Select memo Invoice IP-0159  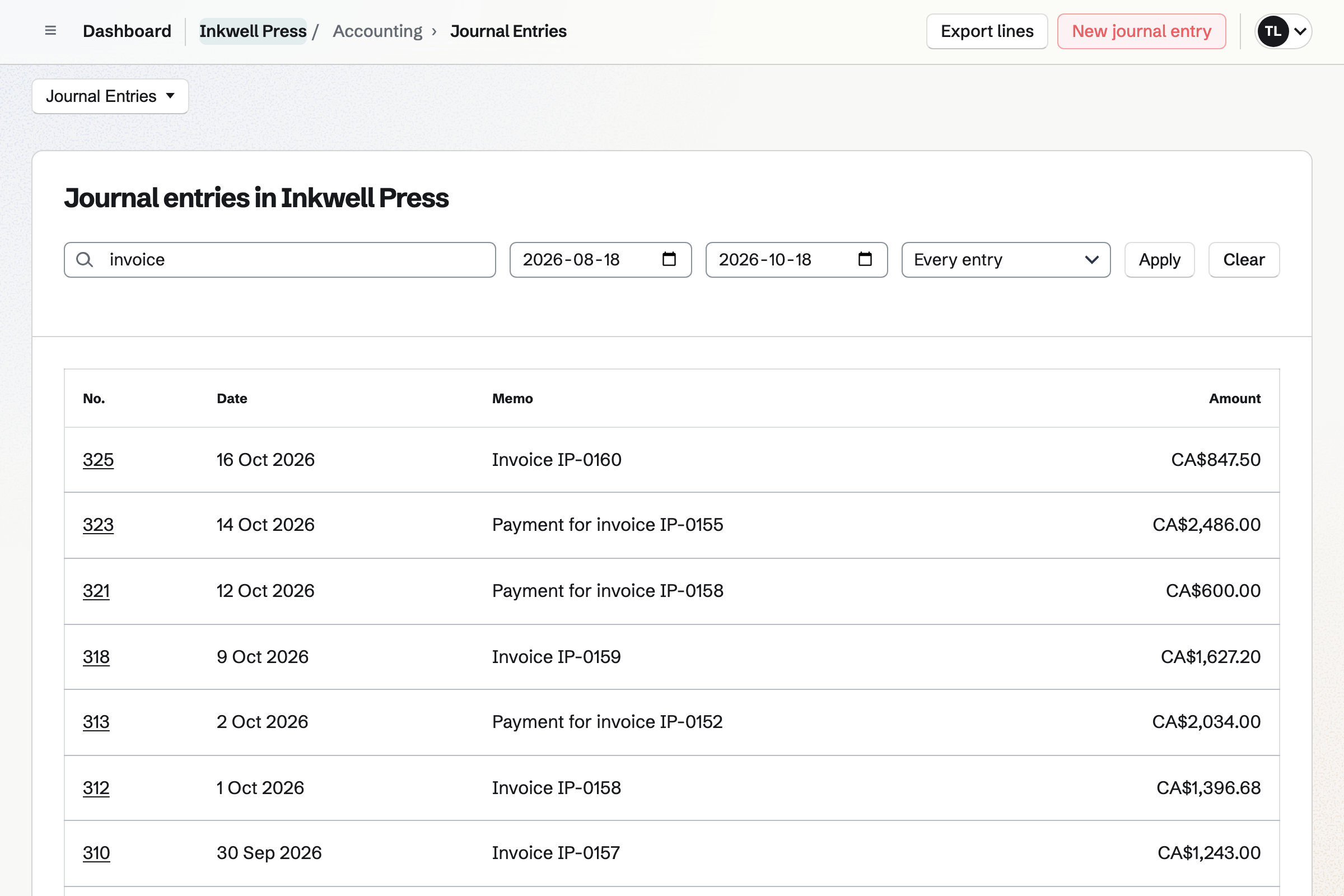[557, 657]
